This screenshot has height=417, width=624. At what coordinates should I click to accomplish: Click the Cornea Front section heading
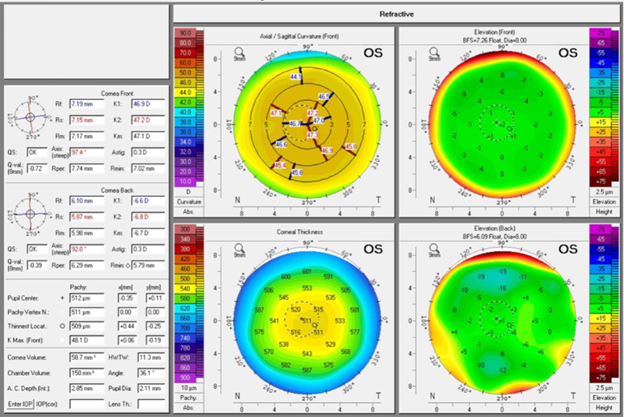[x=118, y=90]
